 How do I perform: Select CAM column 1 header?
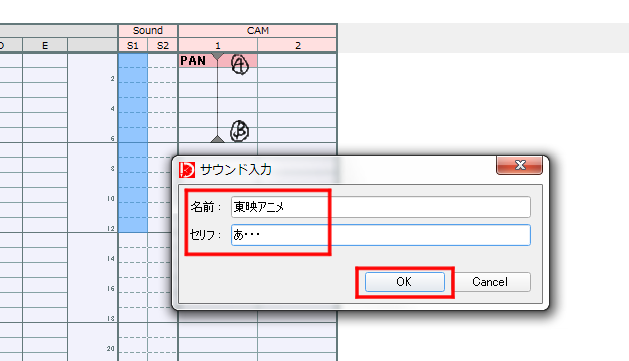[218, 45]
